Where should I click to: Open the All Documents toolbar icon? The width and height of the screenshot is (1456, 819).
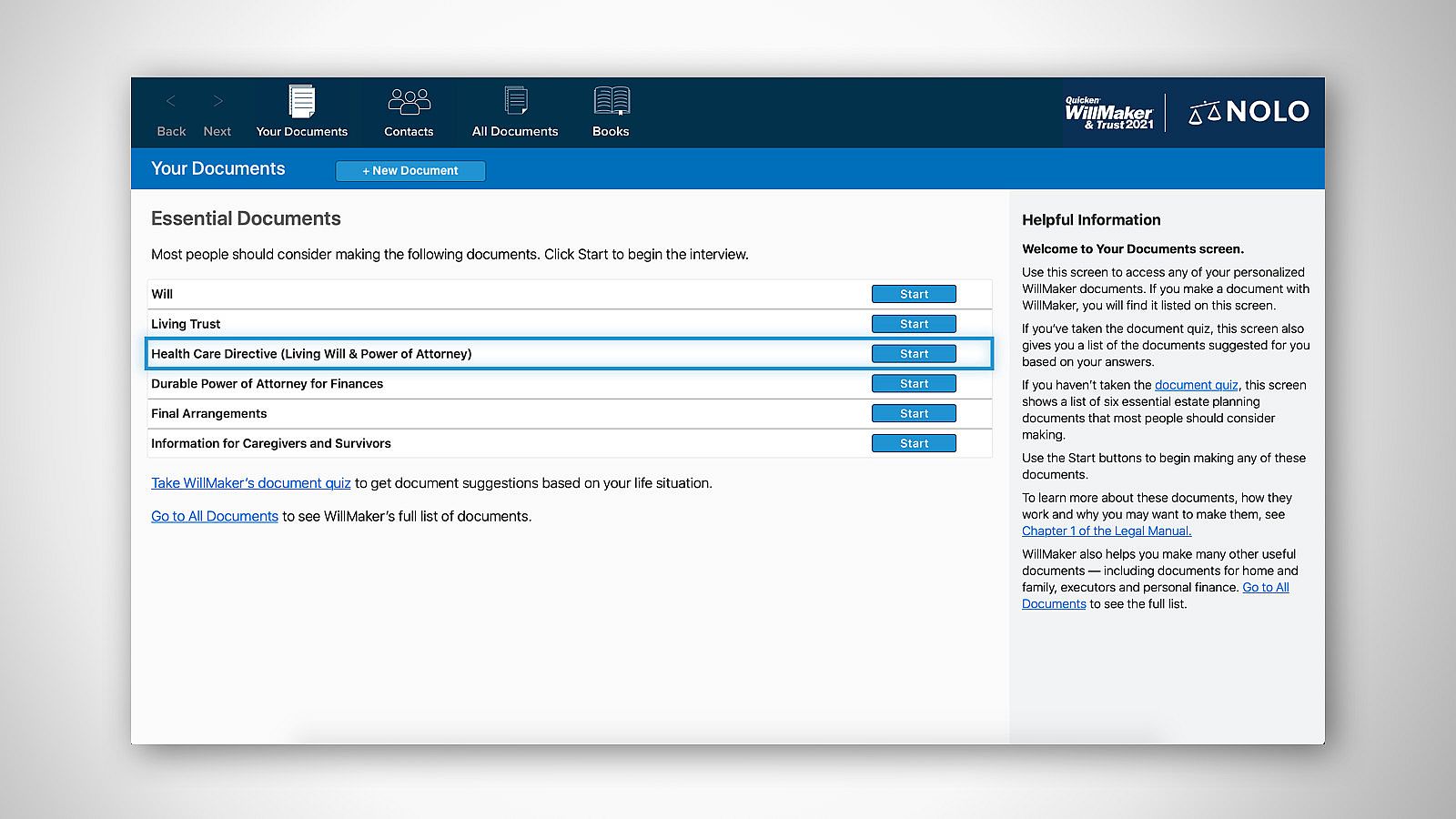tap(515, 101)
